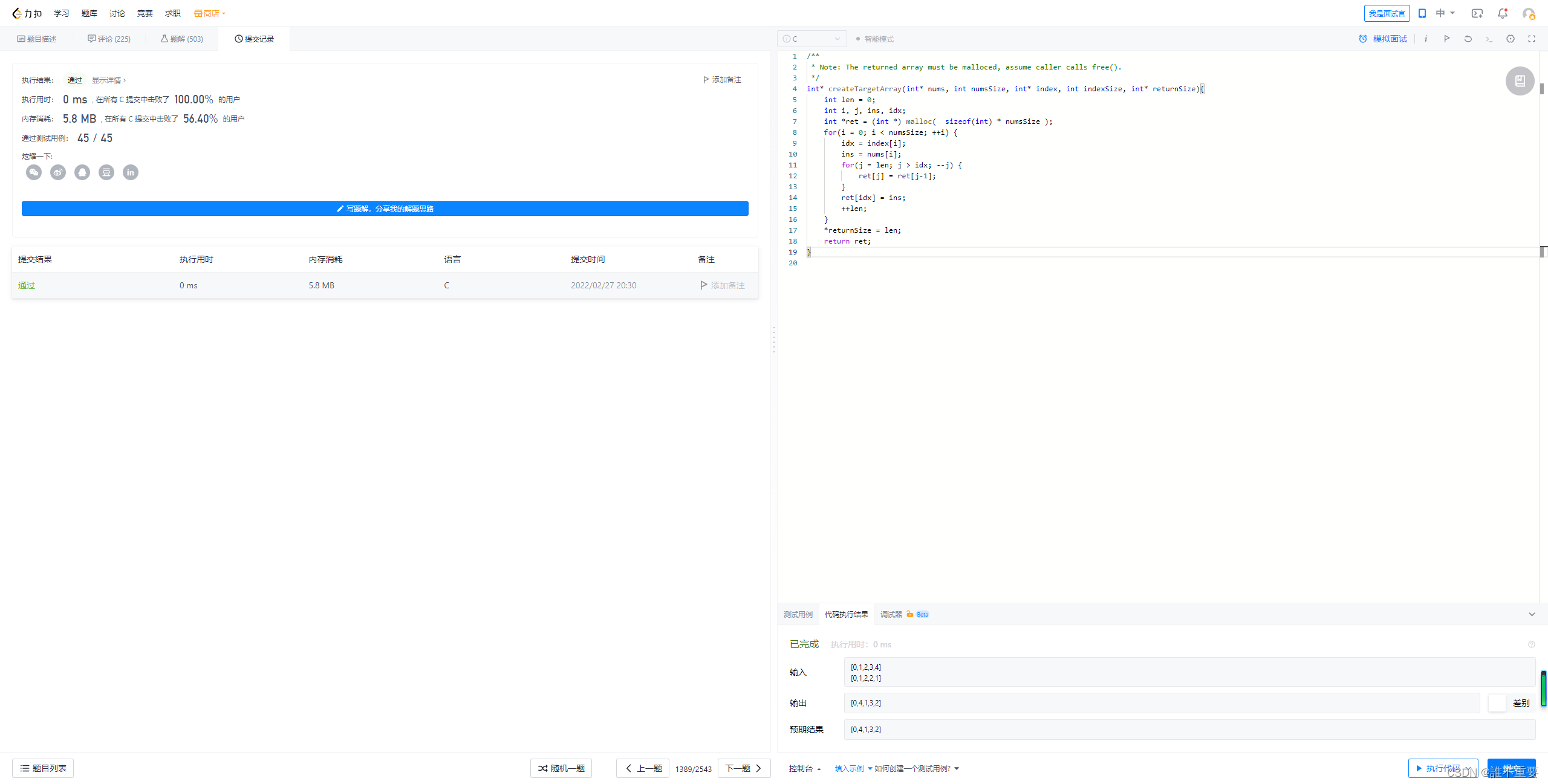
Task: Share result via WeChat icon
Action: [34, 173]
